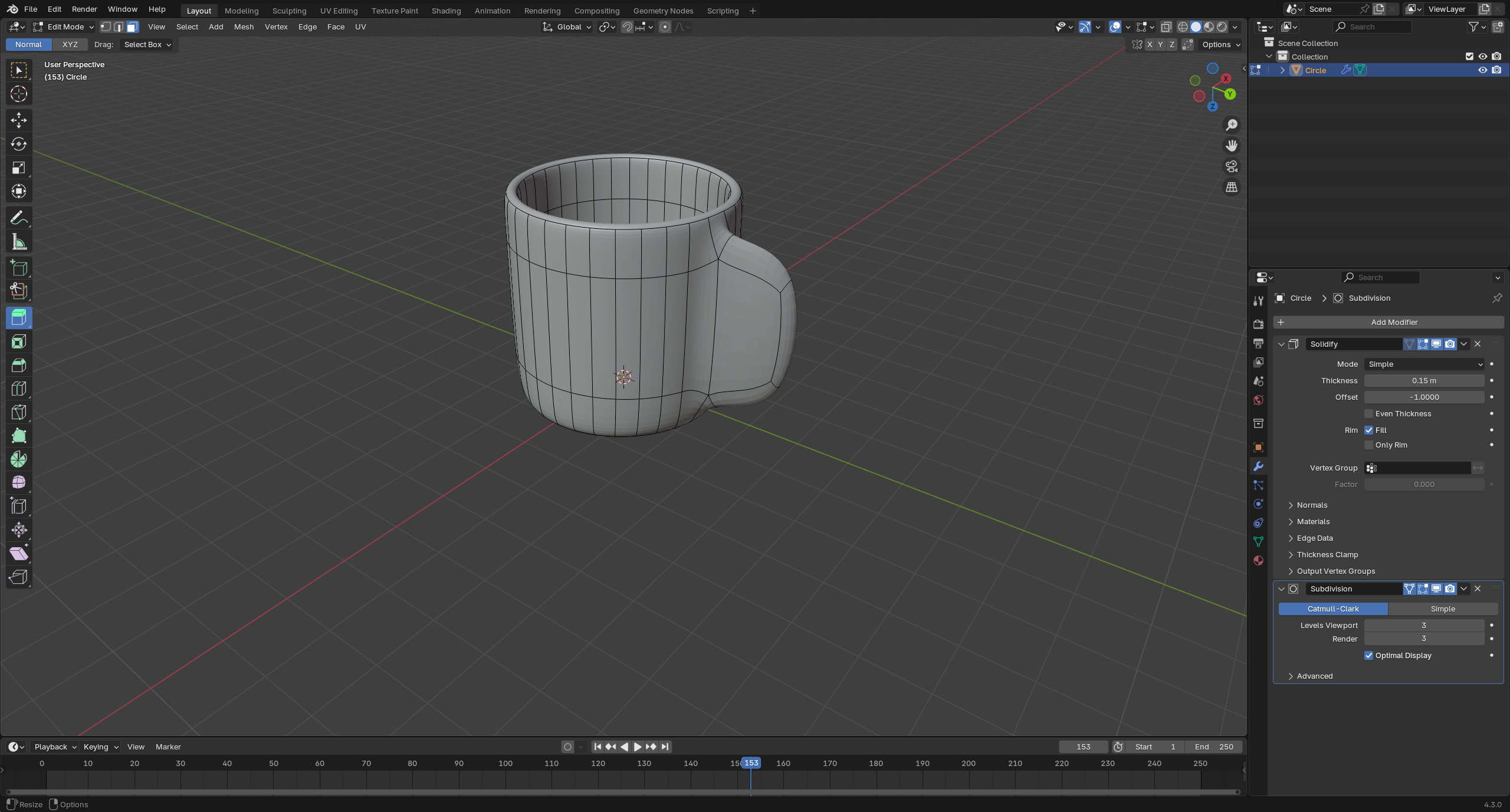The width and height of the screenshot is (1510, 812).
Task: Select the Inset Faces tool
Action: (19, 341)
